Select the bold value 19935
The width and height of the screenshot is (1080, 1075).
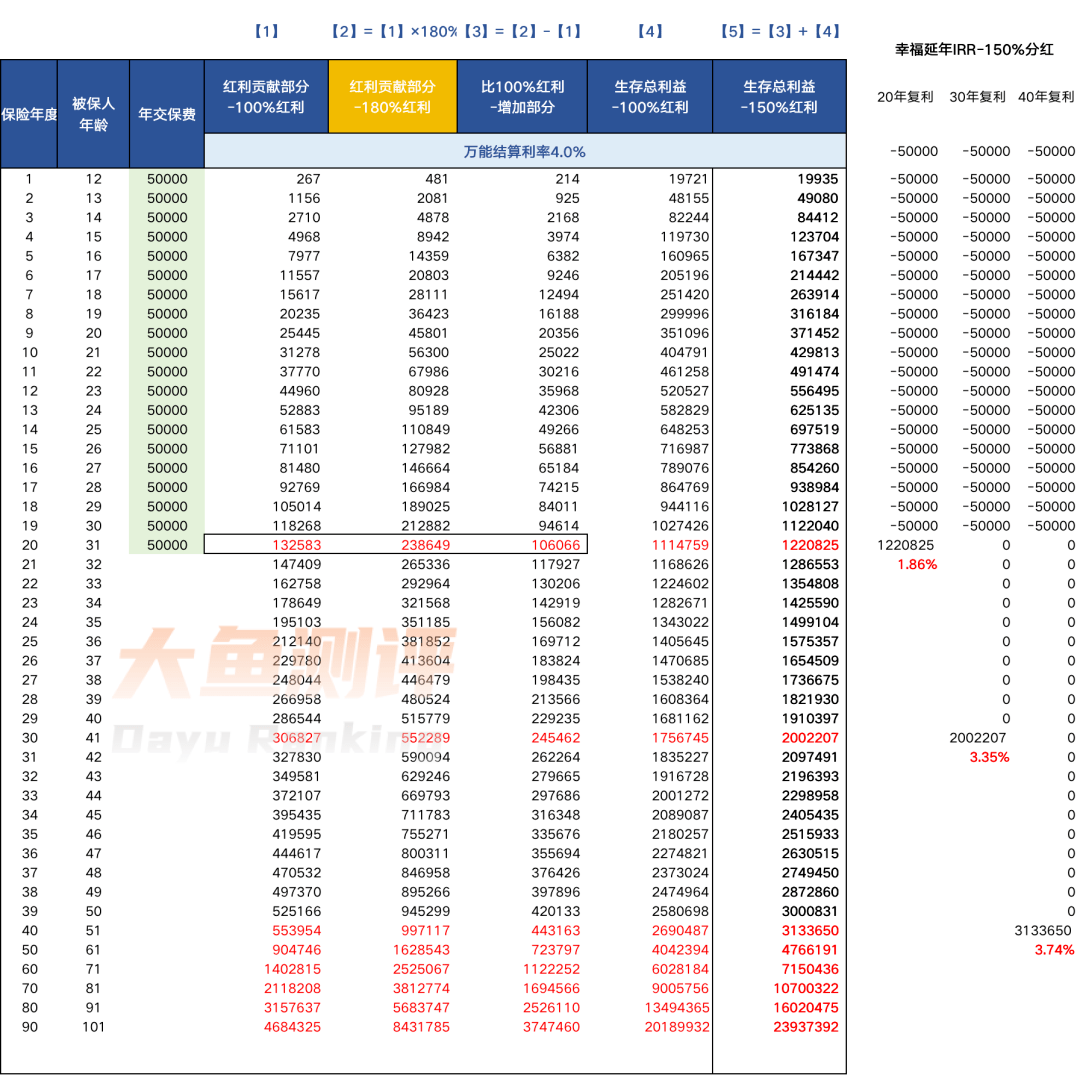(x=818, y=179)
